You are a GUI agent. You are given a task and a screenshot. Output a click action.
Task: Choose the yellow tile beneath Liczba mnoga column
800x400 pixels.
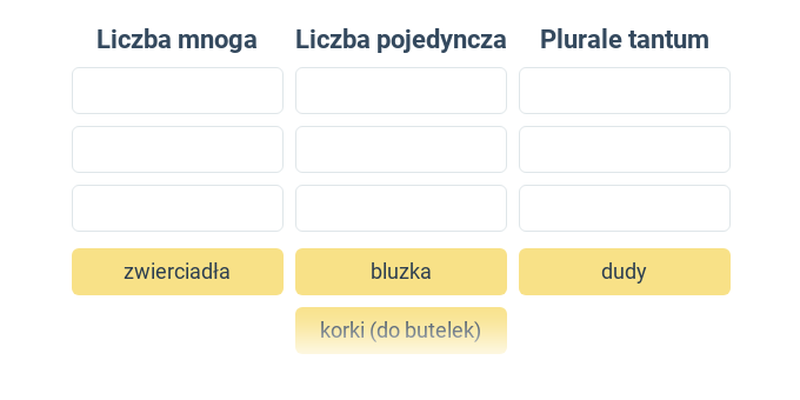177,271
